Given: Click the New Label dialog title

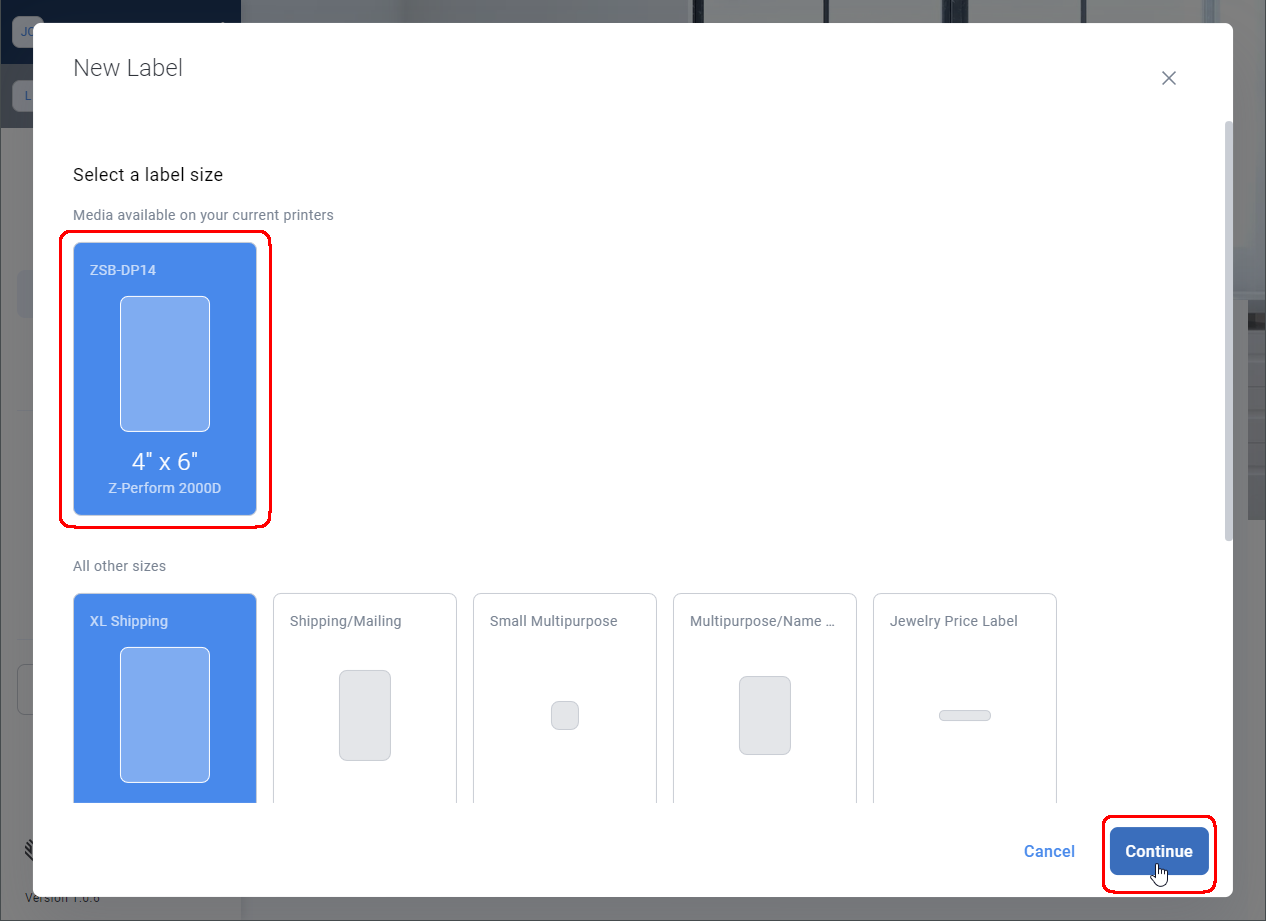Looking at the screenshot, I should coord(127,68).
